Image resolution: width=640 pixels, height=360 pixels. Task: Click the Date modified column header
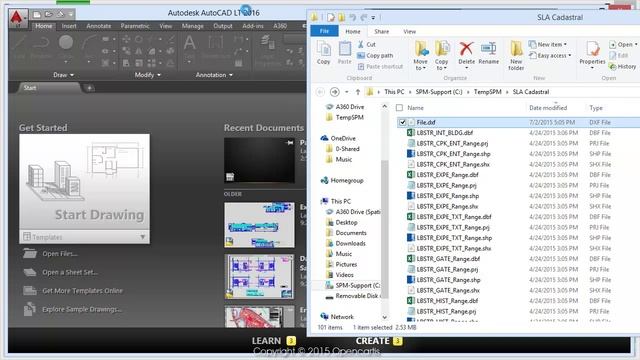pyautogui.click(x=548, y=108)
